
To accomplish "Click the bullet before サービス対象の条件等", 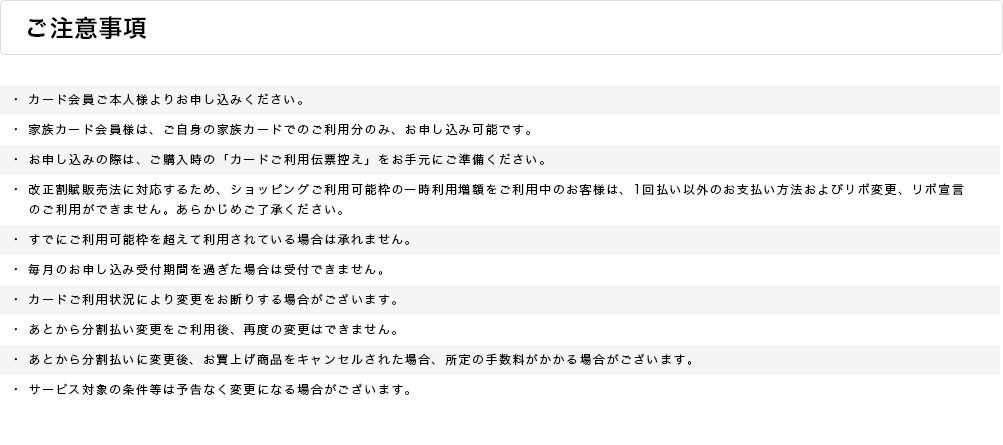I will [x=16, y=389].
